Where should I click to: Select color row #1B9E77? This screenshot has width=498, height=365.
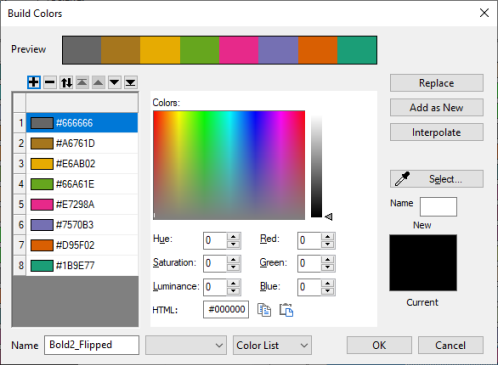click(82, 265)
